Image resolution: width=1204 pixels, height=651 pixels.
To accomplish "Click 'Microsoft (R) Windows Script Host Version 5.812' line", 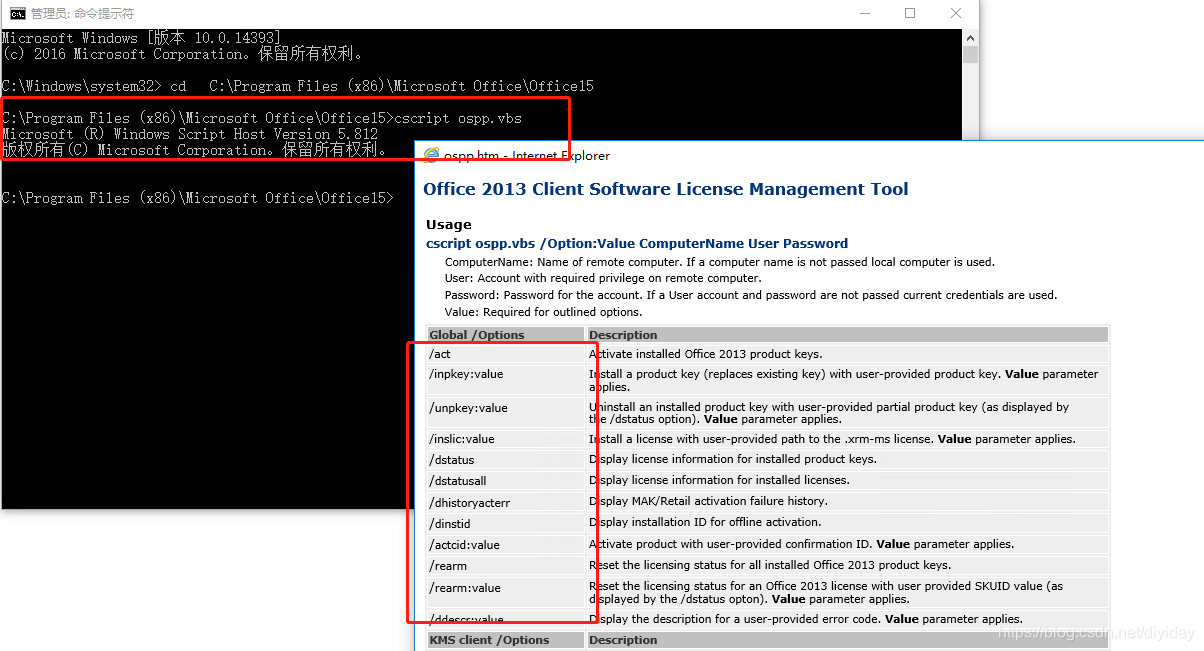I will point(190,134).
